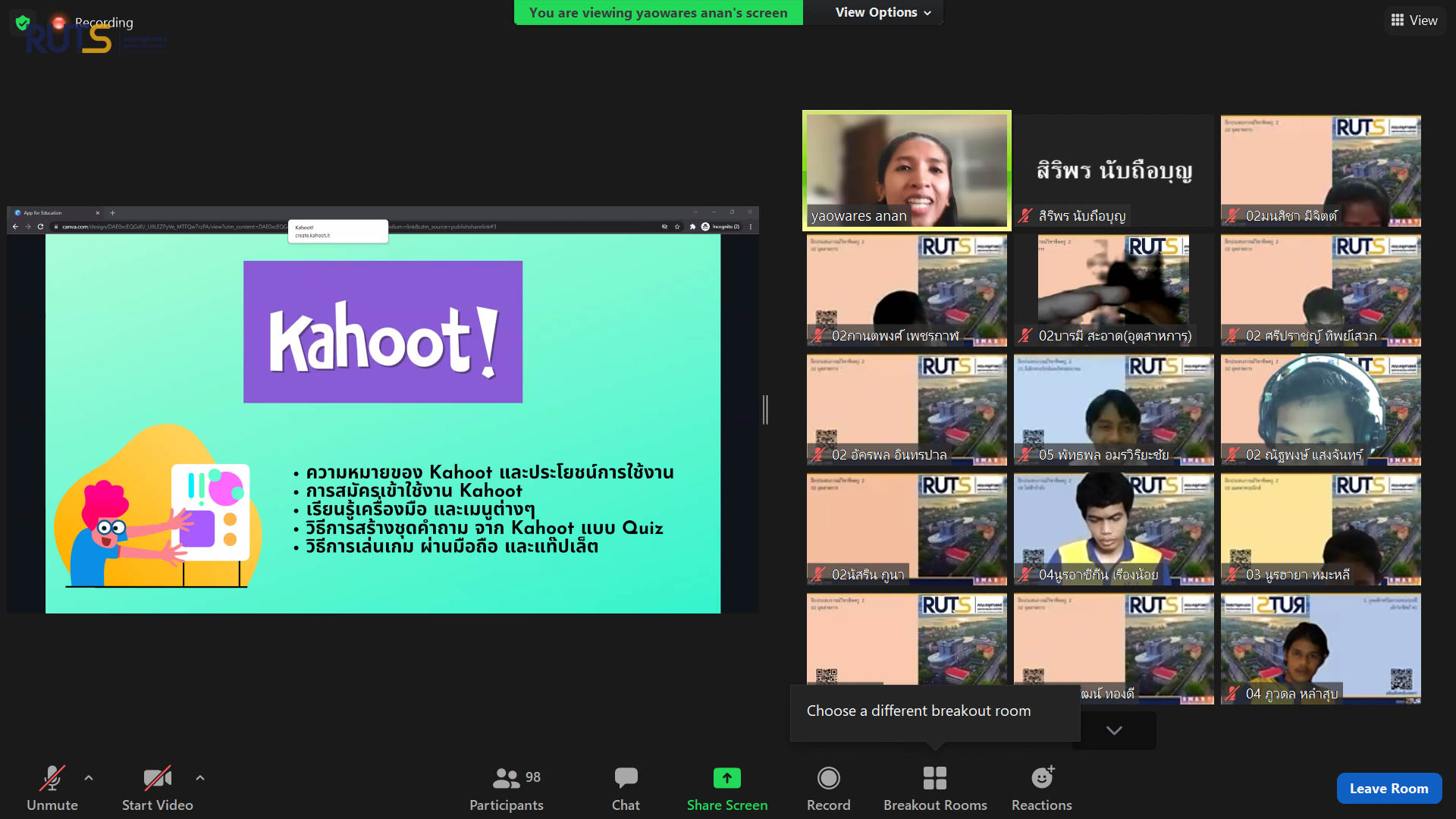Open the shared browser's three-dot menu
The width and height of the screenshot is (1456, 819).
[x=751, y=227]
